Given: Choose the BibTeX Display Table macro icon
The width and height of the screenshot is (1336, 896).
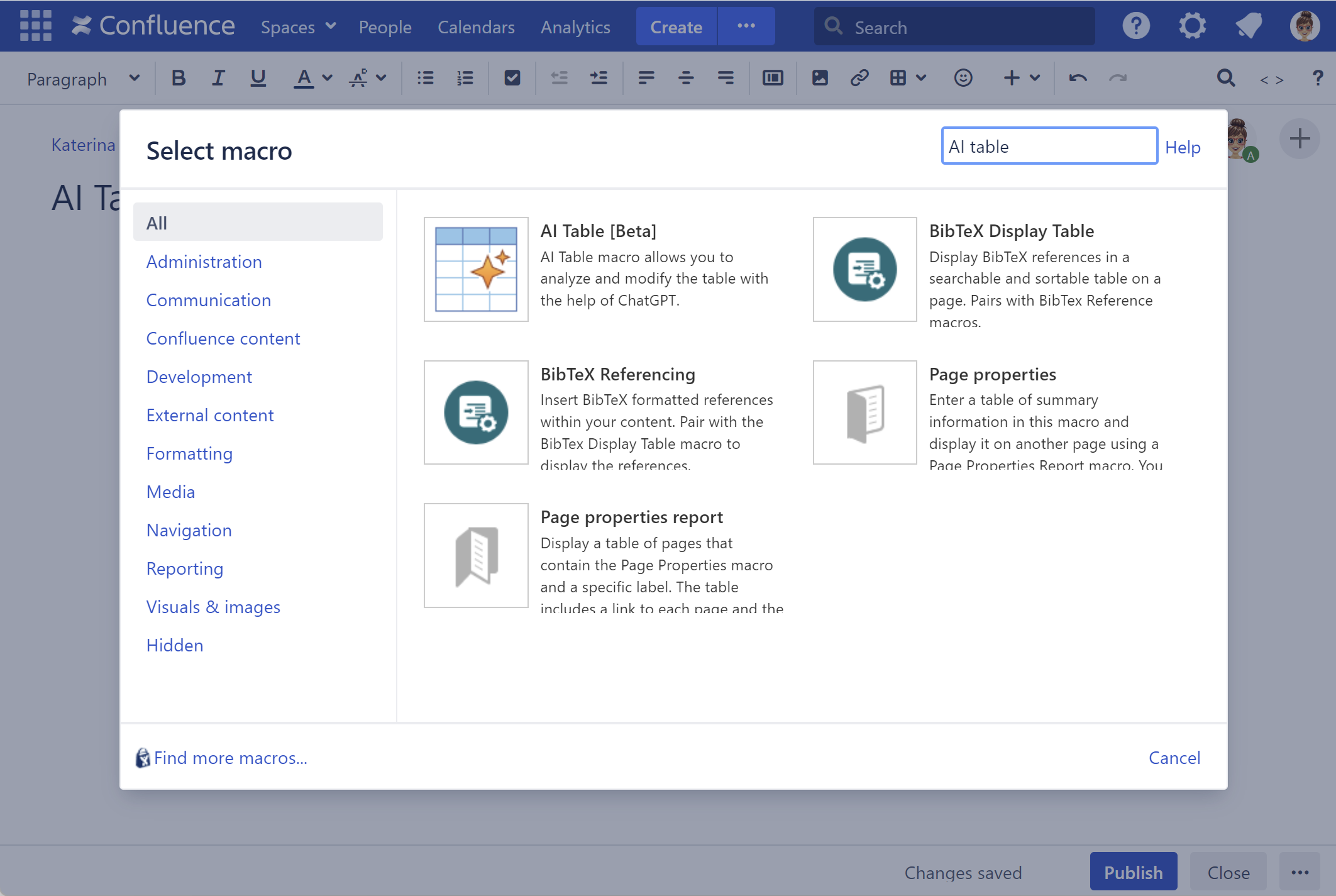Looking at the screenshot, I should click(864, 269).
